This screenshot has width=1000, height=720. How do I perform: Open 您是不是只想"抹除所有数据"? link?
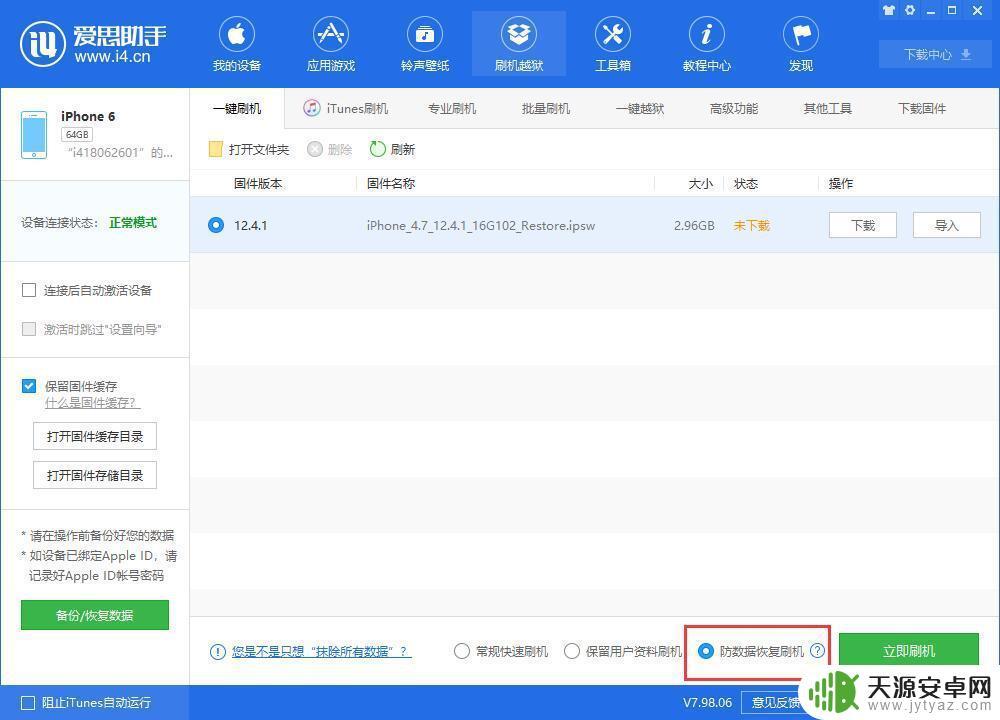coord(321,651)
